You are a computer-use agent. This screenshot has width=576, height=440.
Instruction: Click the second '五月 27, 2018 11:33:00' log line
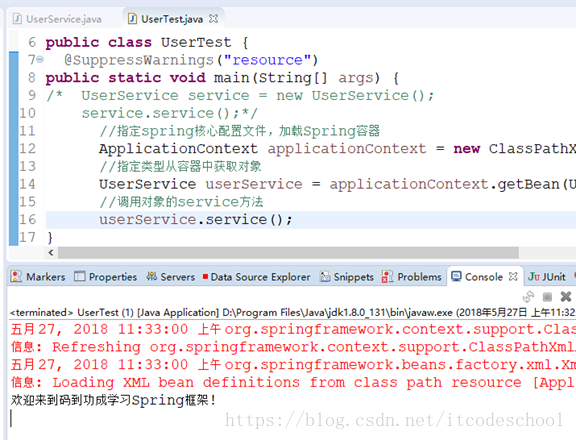click(x=293, y=365)
